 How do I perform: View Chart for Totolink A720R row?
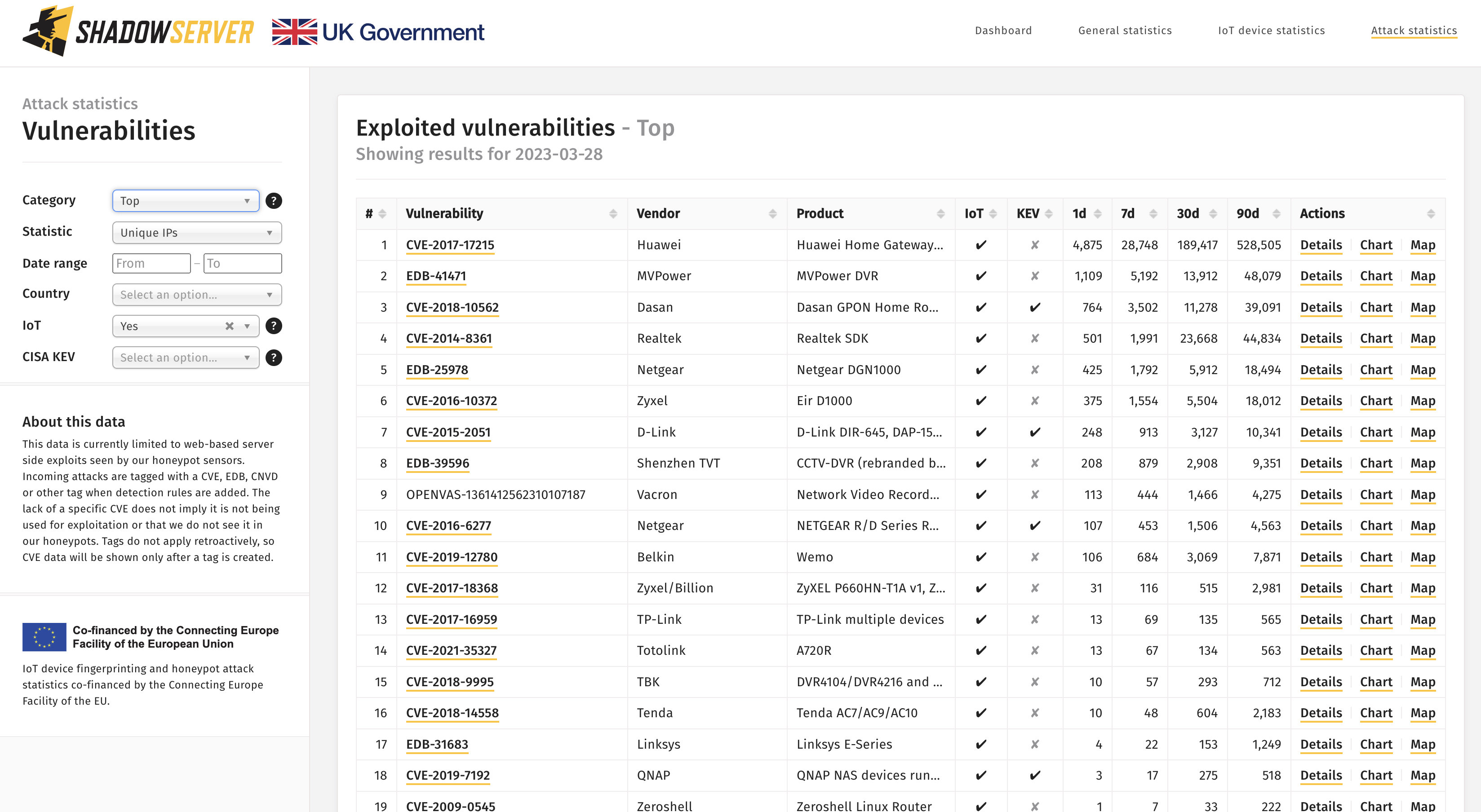1376,650
